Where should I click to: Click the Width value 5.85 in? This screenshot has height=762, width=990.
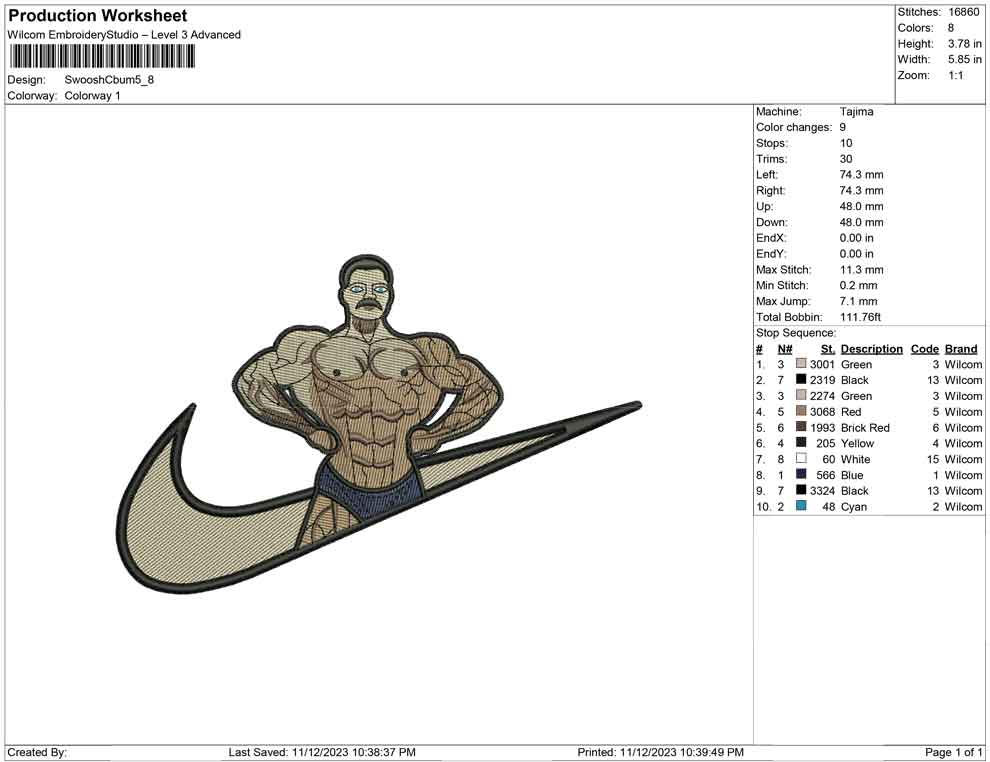964,59
